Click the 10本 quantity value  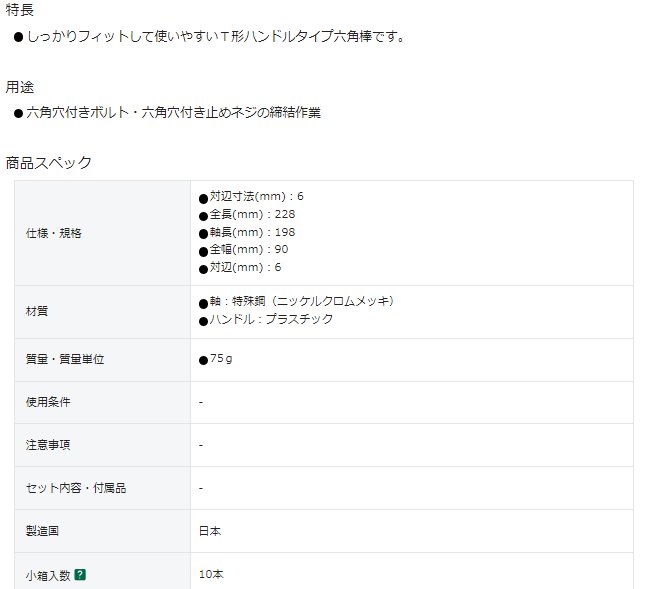211,575
